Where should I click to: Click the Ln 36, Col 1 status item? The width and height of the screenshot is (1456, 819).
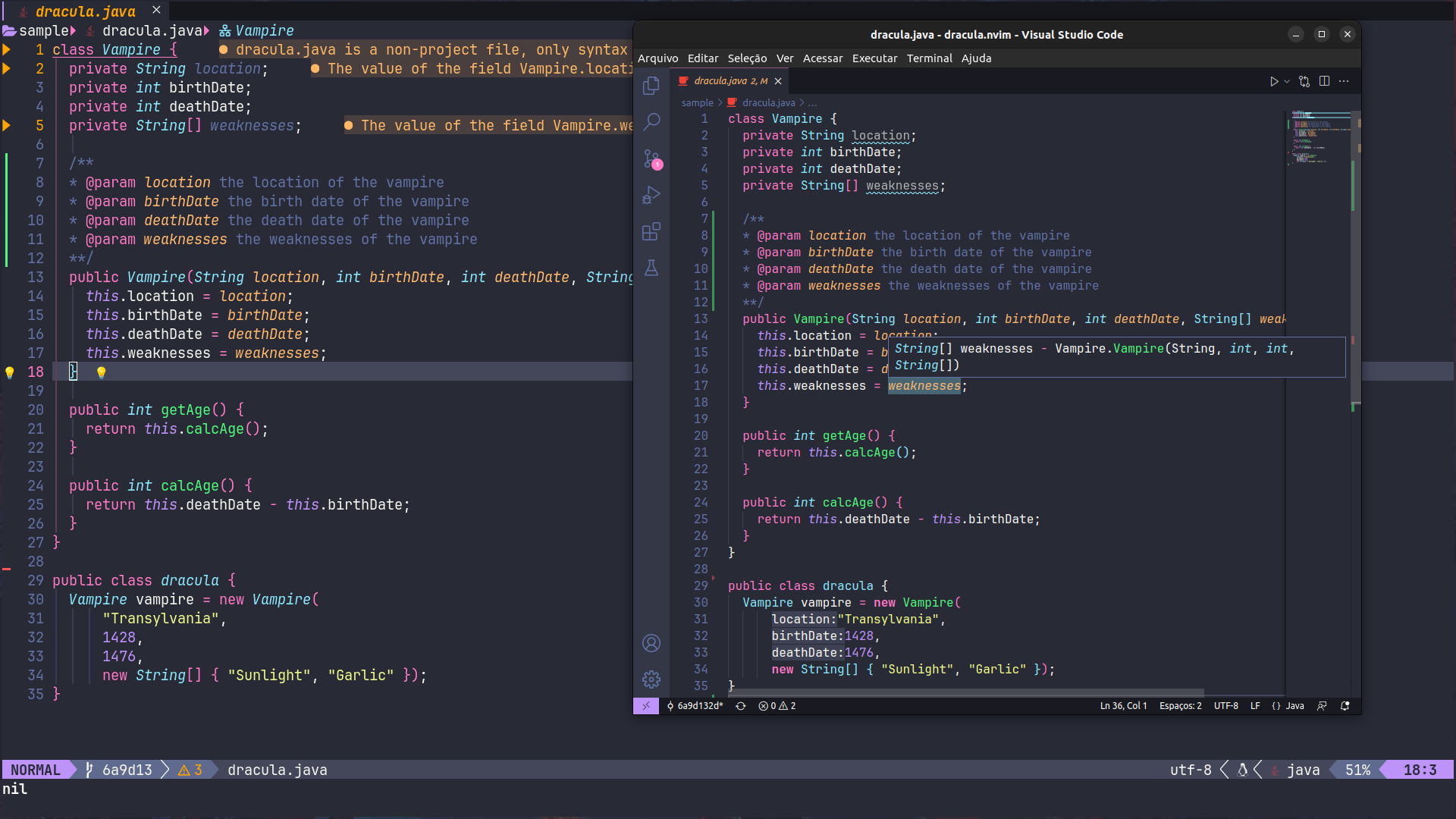(x=1123, y=706)
